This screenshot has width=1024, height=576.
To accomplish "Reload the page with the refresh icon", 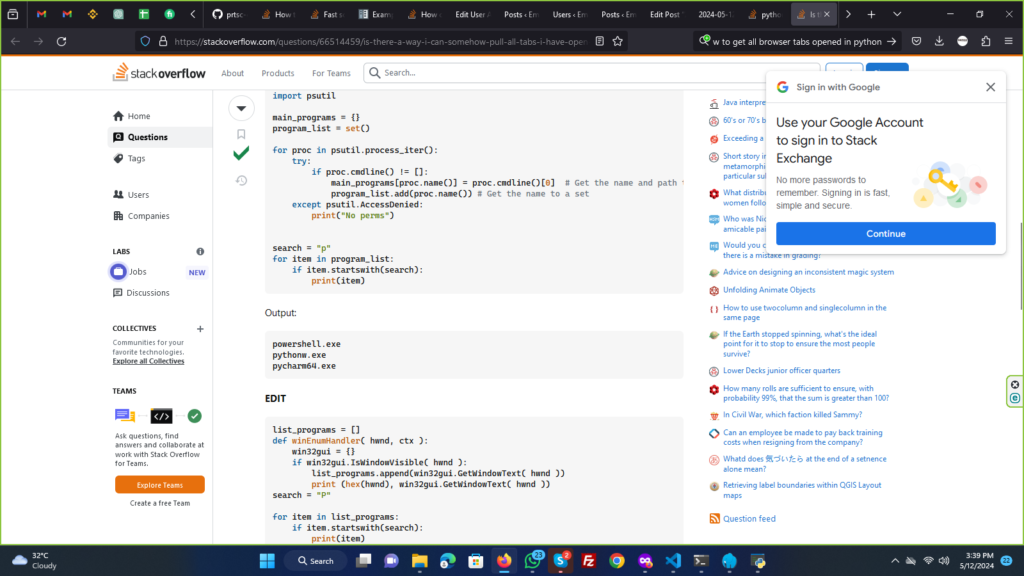I will click(x=61, y=41).
